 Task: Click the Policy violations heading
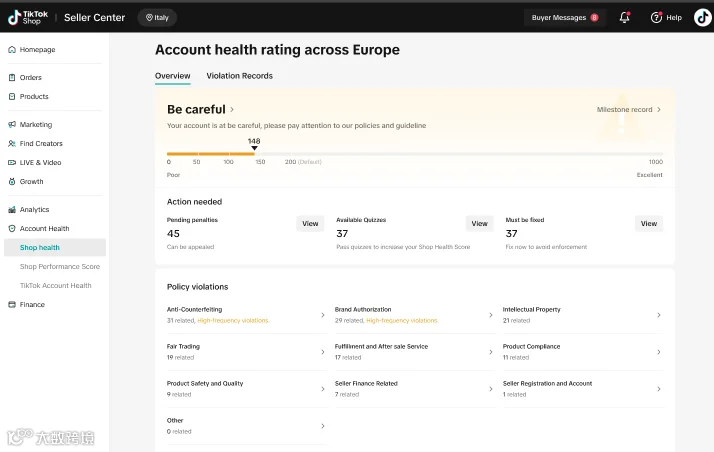click(198, 287)
